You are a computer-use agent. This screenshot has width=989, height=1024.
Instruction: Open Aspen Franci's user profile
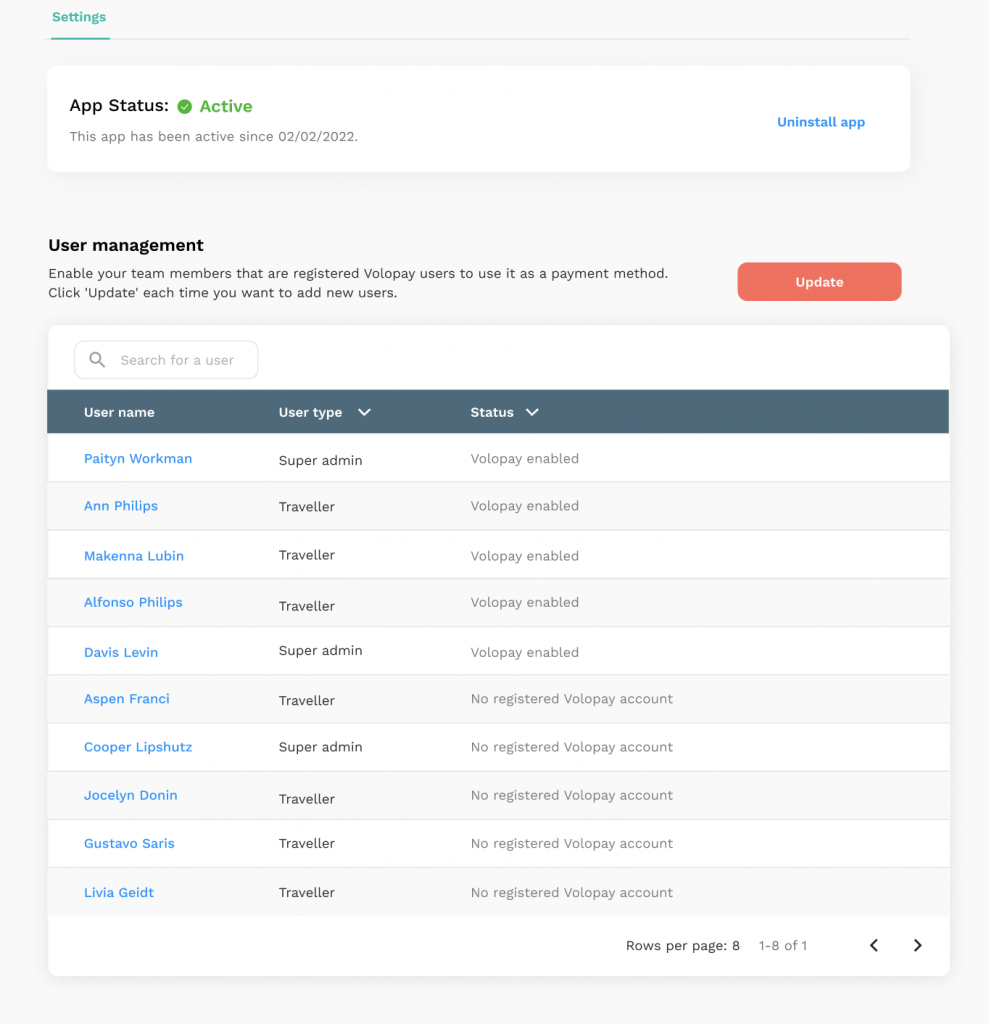[x=127, y=699]
